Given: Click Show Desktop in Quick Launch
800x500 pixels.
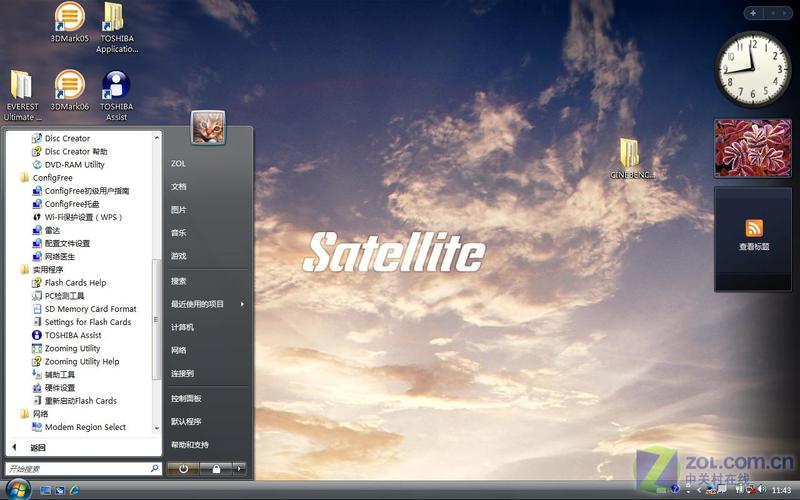Looking at the screenshot, I should click(x=45, y=490).
